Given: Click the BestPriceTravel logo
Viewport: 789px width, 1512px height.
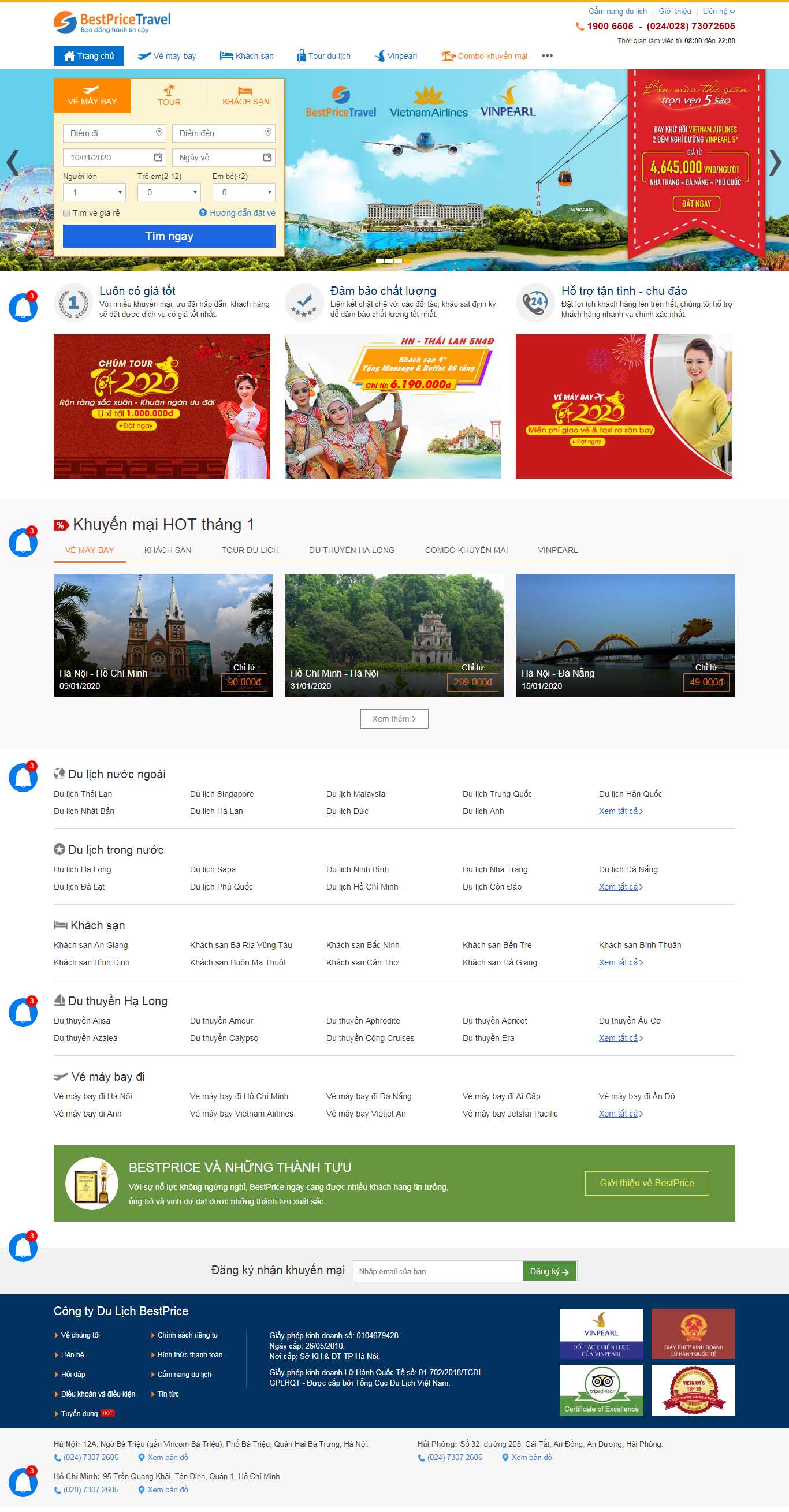Looking at the screenshot, I should pyautogui.click(x=112, y=23).
